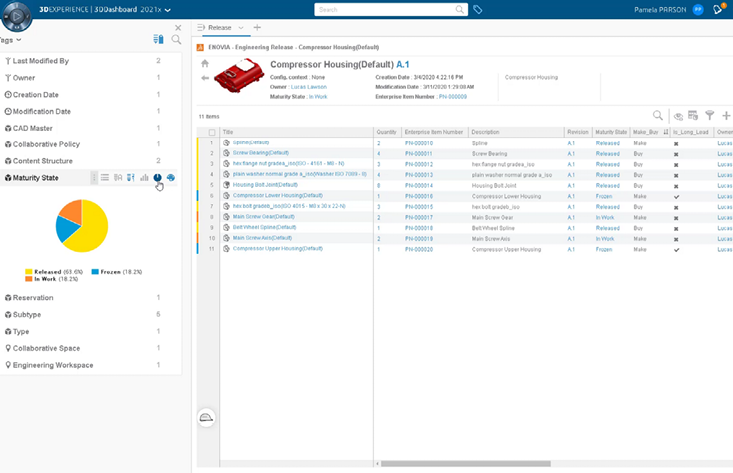Open owner link Lucas Lawson
Viewport: 733px width, 473px height.
309,87
